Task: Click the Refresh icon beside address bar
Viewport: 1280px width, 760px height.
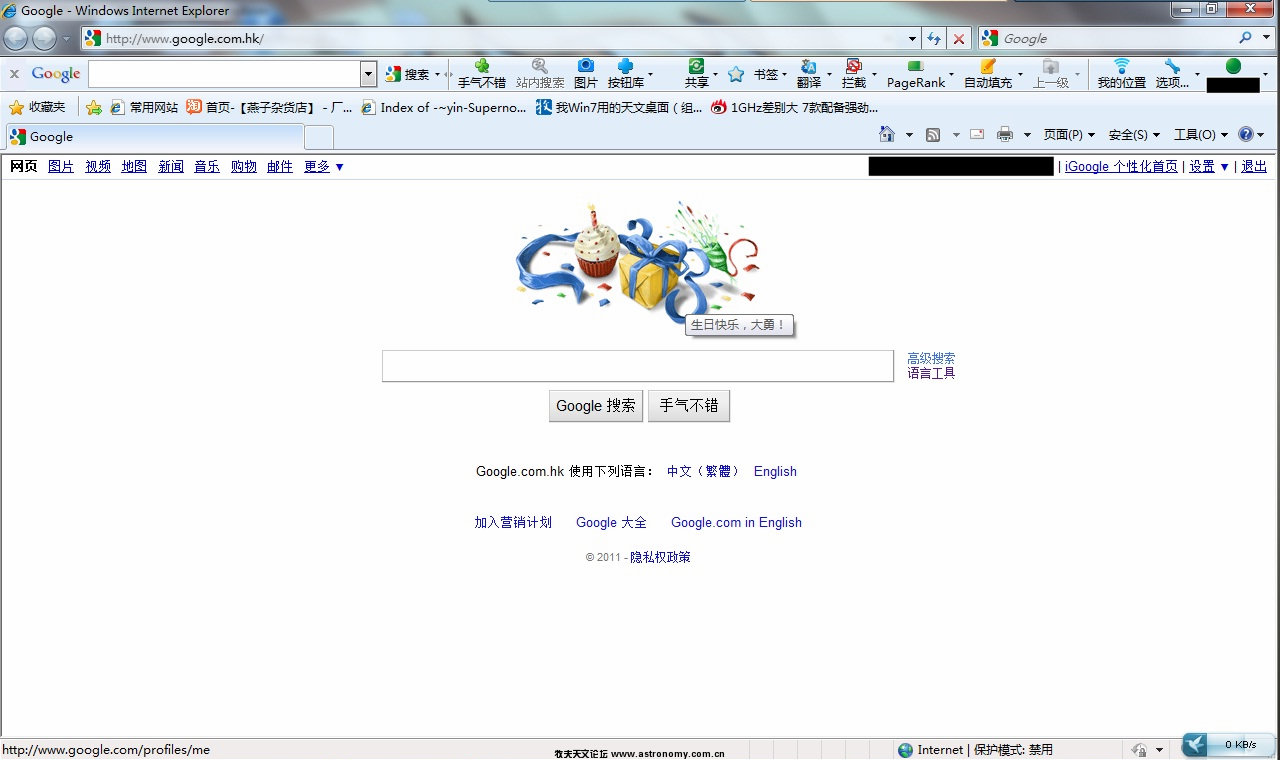Action: click(x=934, y=38)
